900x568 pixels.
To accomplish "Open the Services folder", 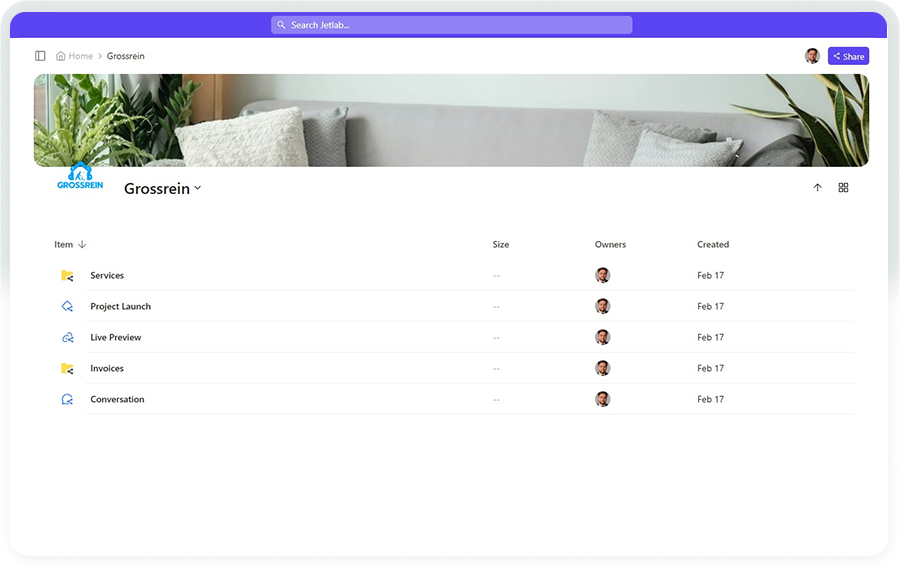I will [107, 275].
